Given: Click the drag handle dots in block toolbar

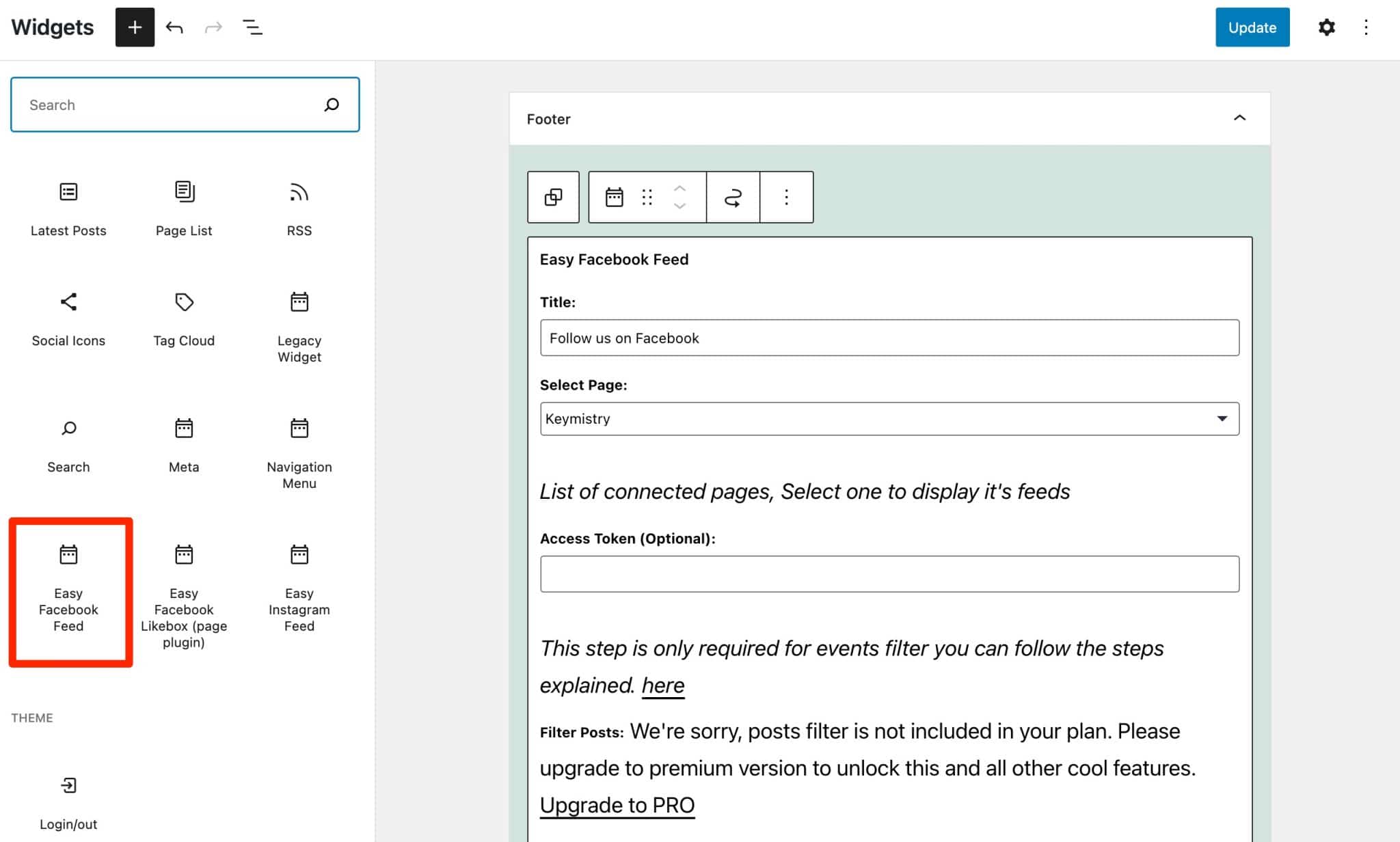Looking at the screenshot, I should (x=647, y=198).
